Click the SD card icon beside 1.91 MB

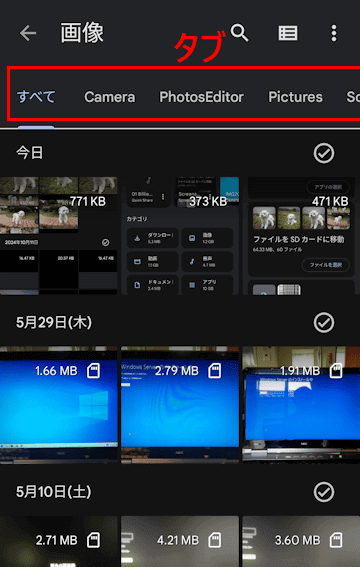[x=336, y=371]
